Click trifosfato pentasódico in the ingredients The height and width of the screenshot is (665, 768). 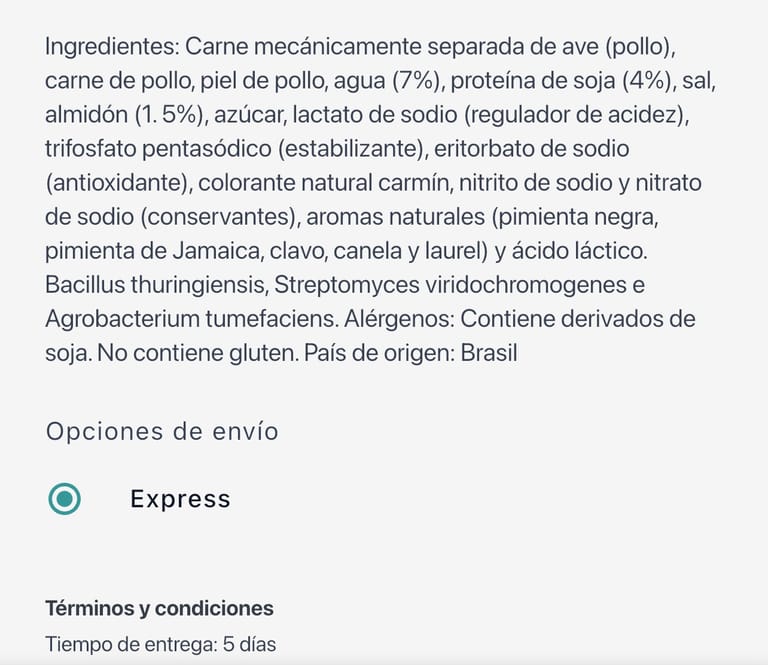(157, 149)
